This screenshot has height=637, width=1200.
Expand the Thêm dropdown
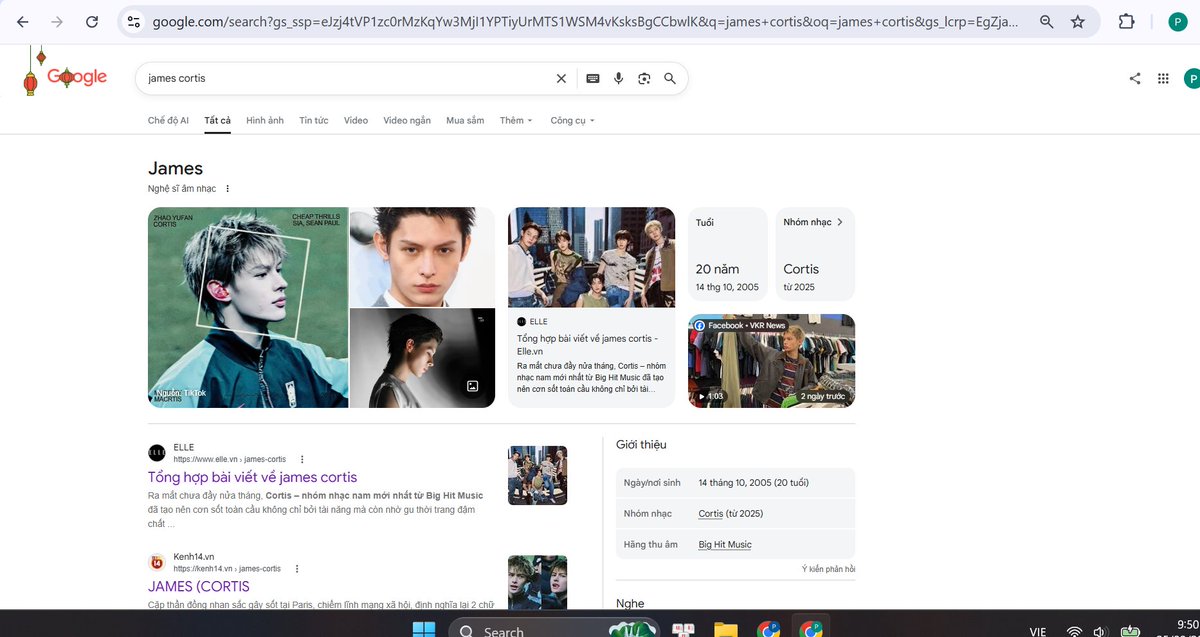516,120
